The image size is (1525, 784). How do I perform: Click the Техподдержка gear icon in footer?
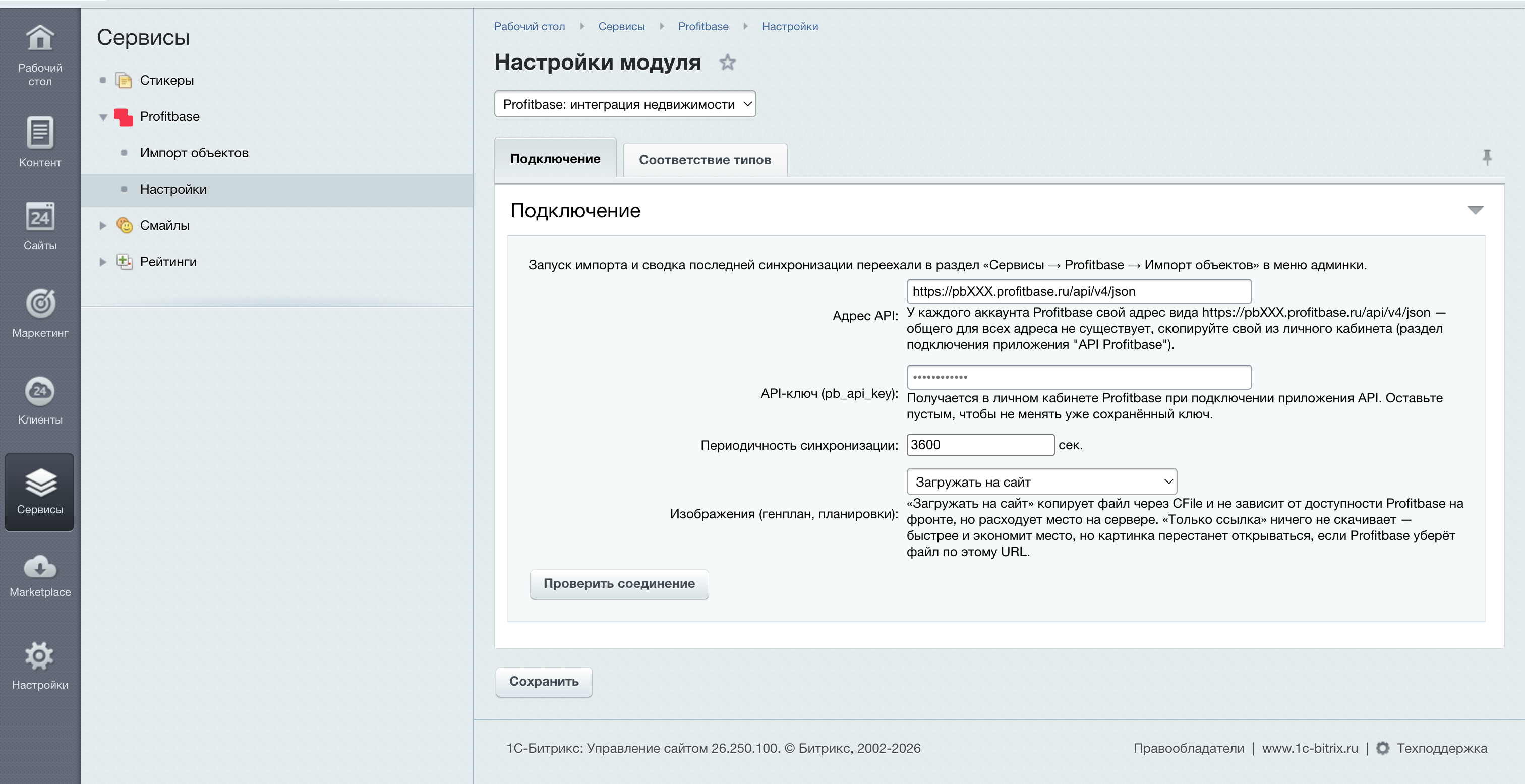(x=1382, y=748)
